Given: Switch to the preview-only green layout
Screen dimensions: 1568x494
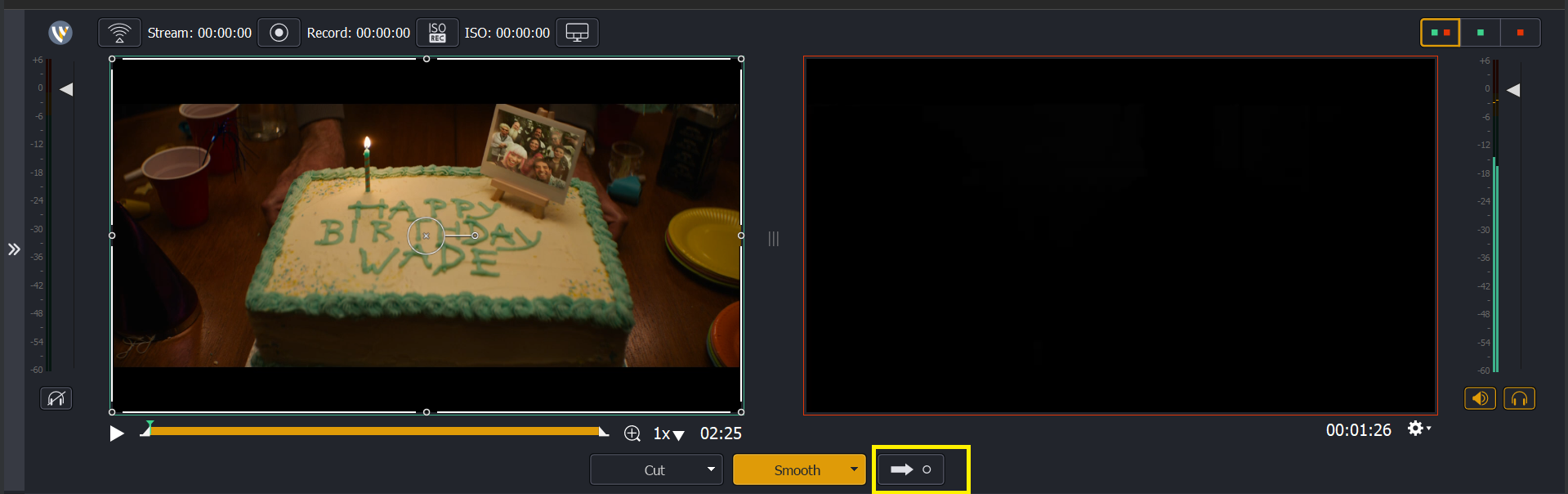Looking at the screenshot, I should [x=1480, y=33].
